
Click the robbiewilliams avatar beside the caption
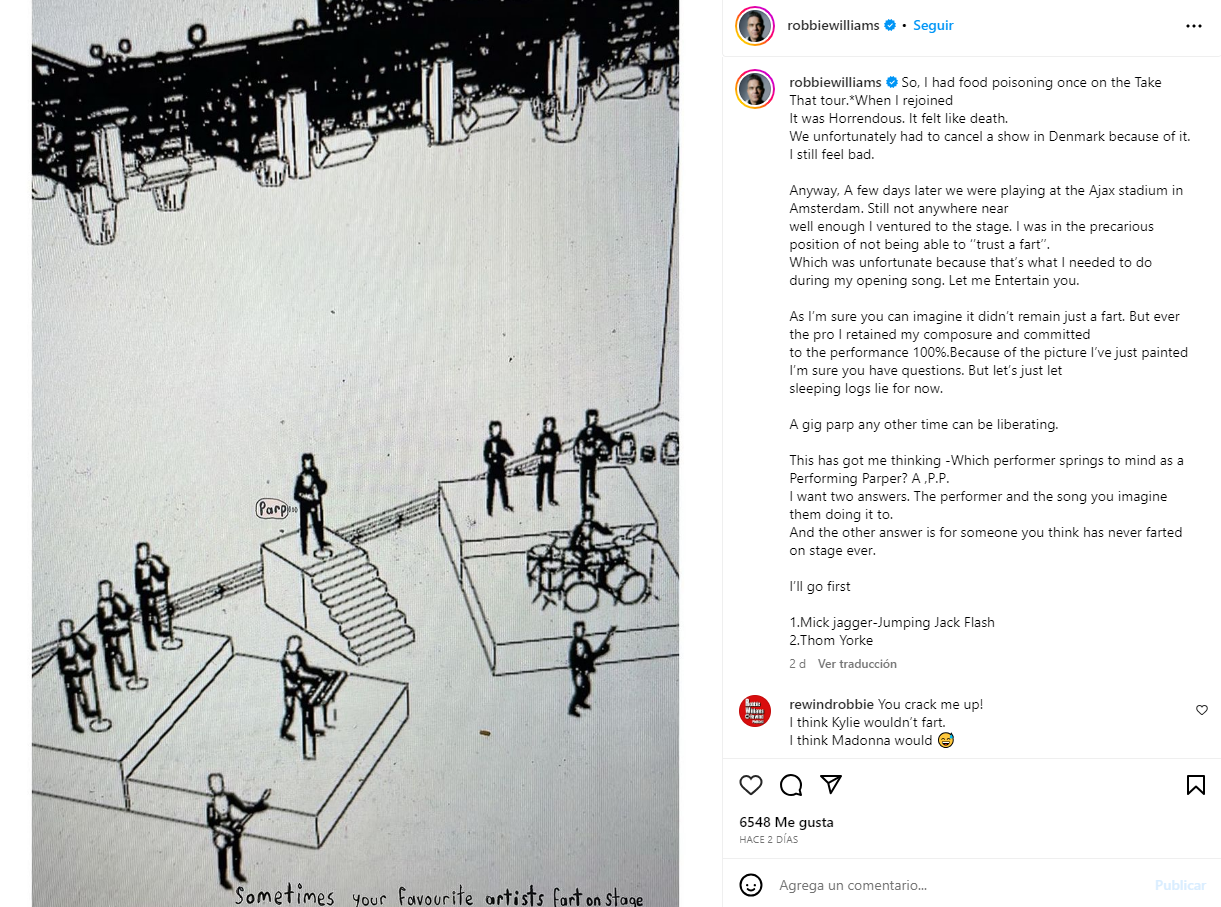pos(755,89)
